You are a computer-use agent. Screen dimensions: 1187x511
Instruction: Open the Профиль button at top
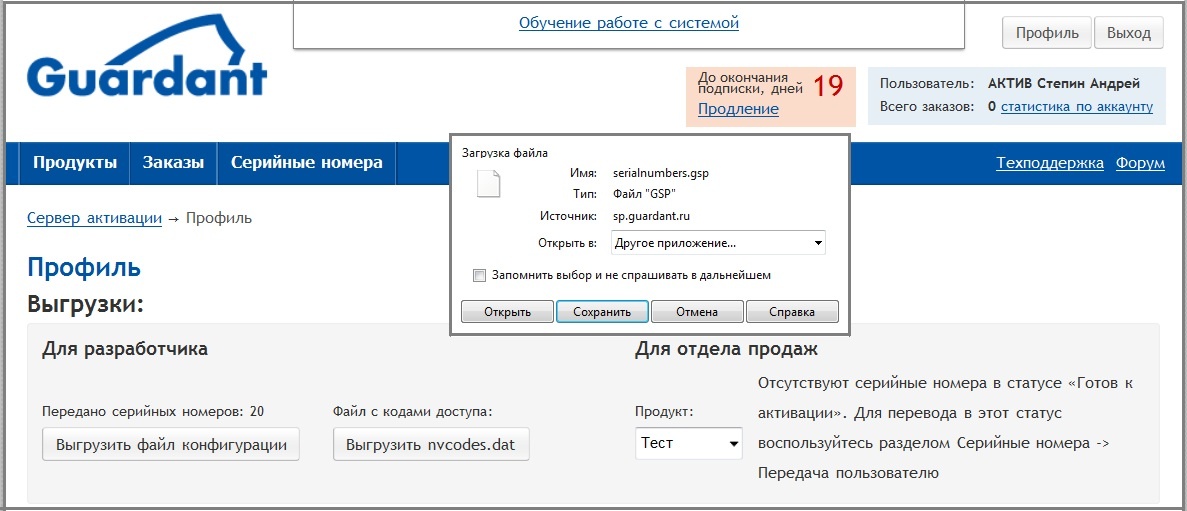1046,33
